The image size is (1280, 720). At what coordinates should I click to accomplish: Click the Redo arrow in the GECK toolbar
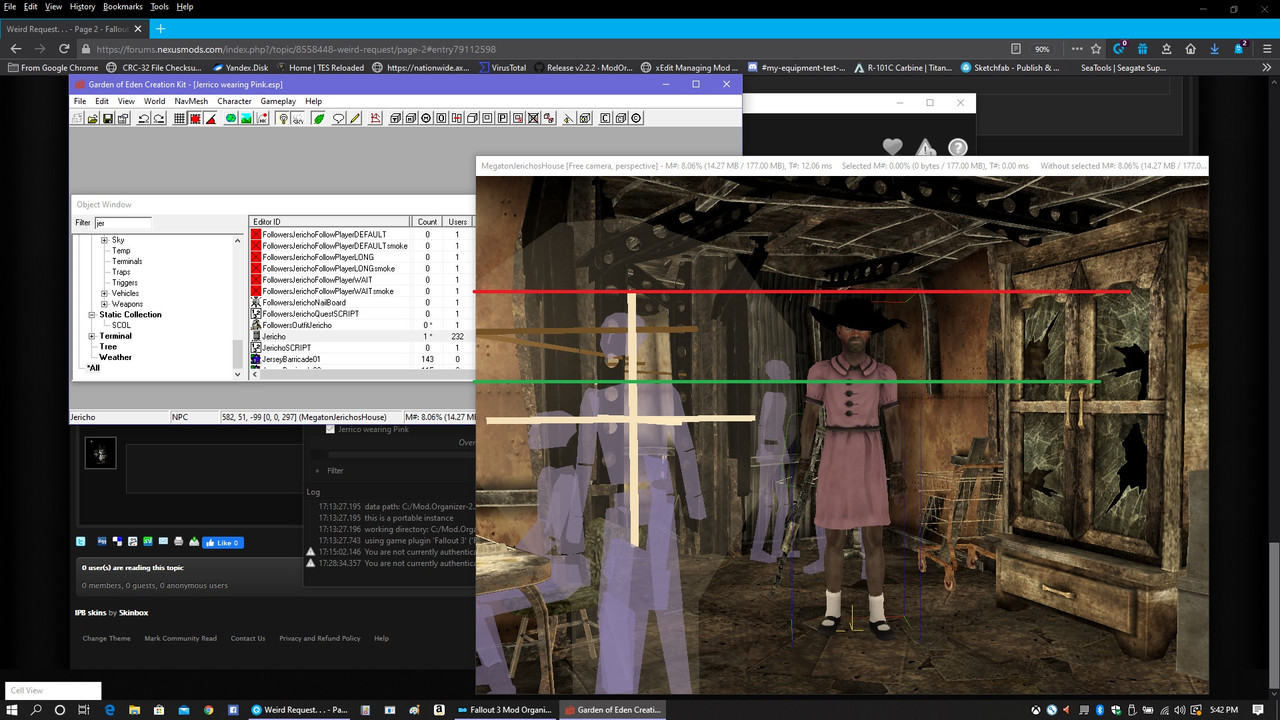(159, 118)
